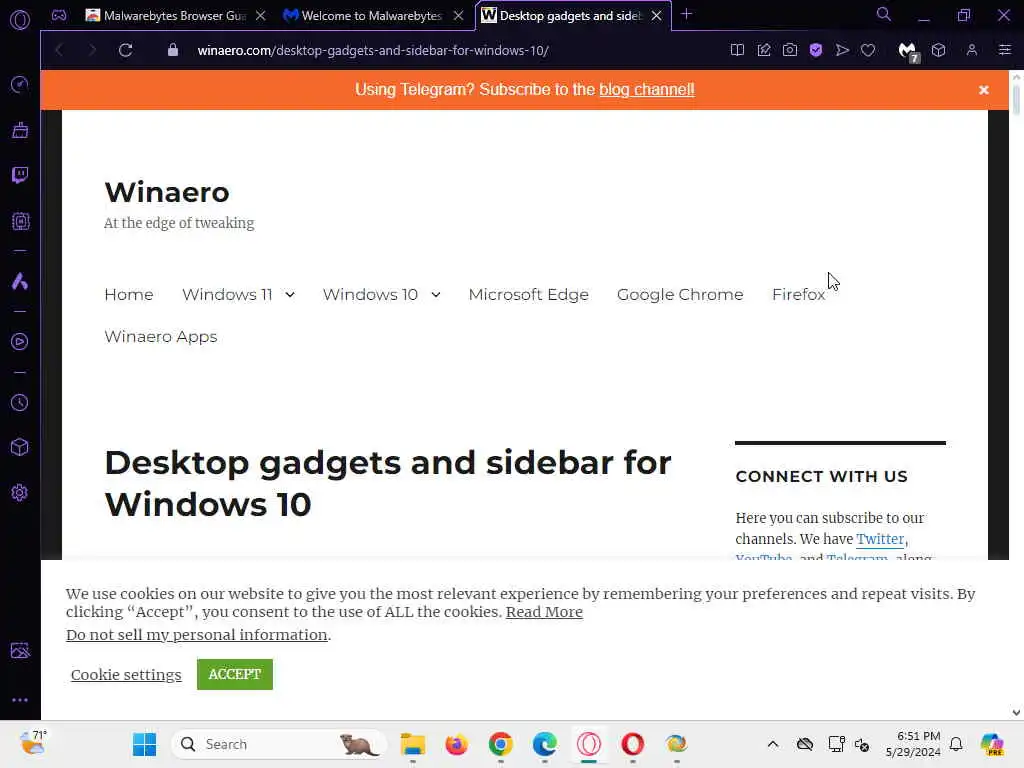Open a new tab with plus button
The height and width of the screenshot is (768, 1024).
(686, 14)
